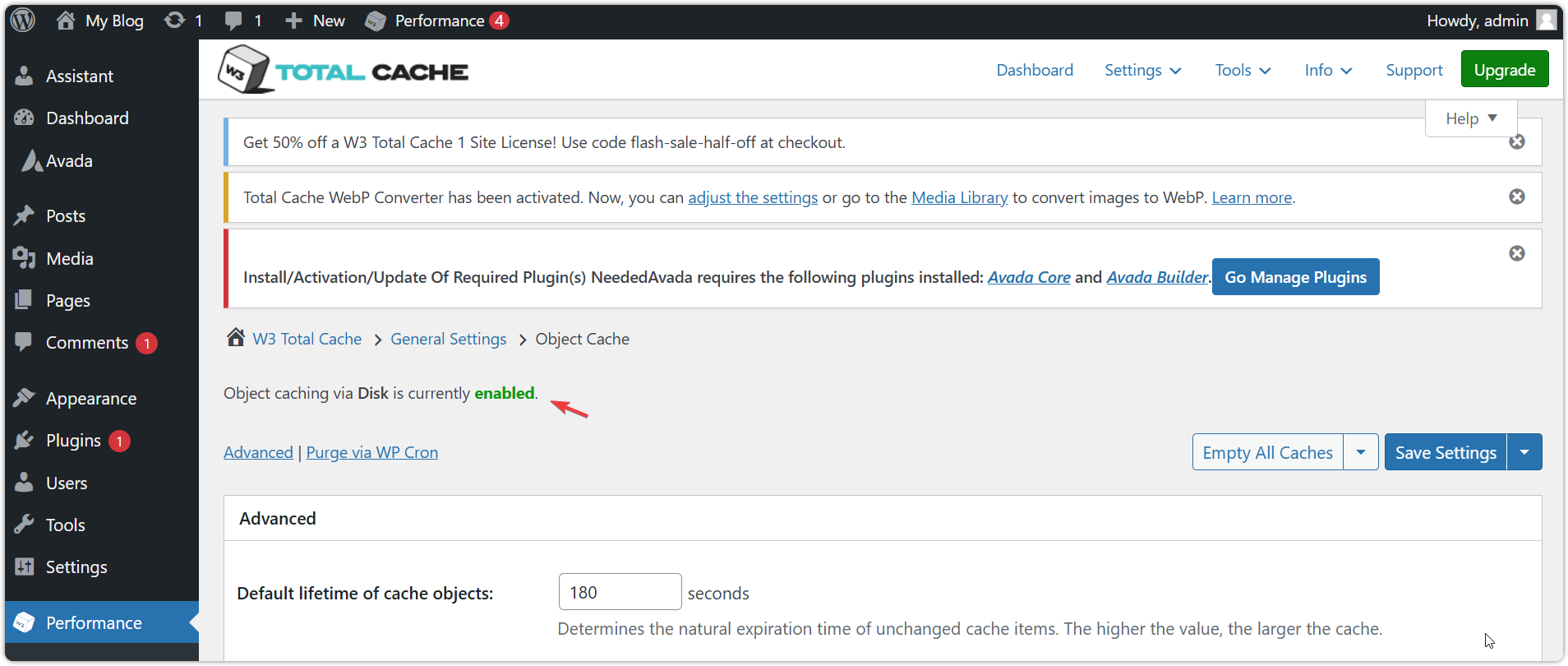Dismiss the 50% off license notice
The width and height of the screenshot is (1568, 666).
tap(1517, 141)
